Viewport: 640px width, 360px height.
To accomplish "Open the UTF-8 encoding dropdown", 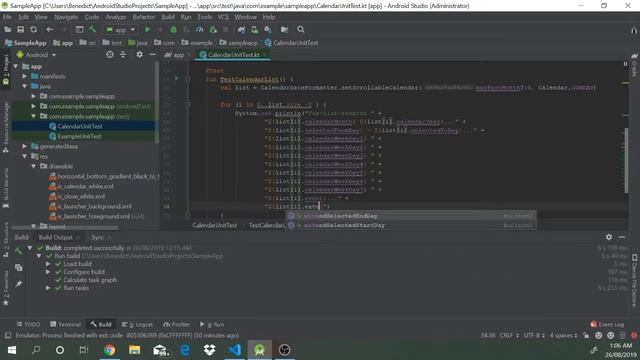I will [534, 335].
